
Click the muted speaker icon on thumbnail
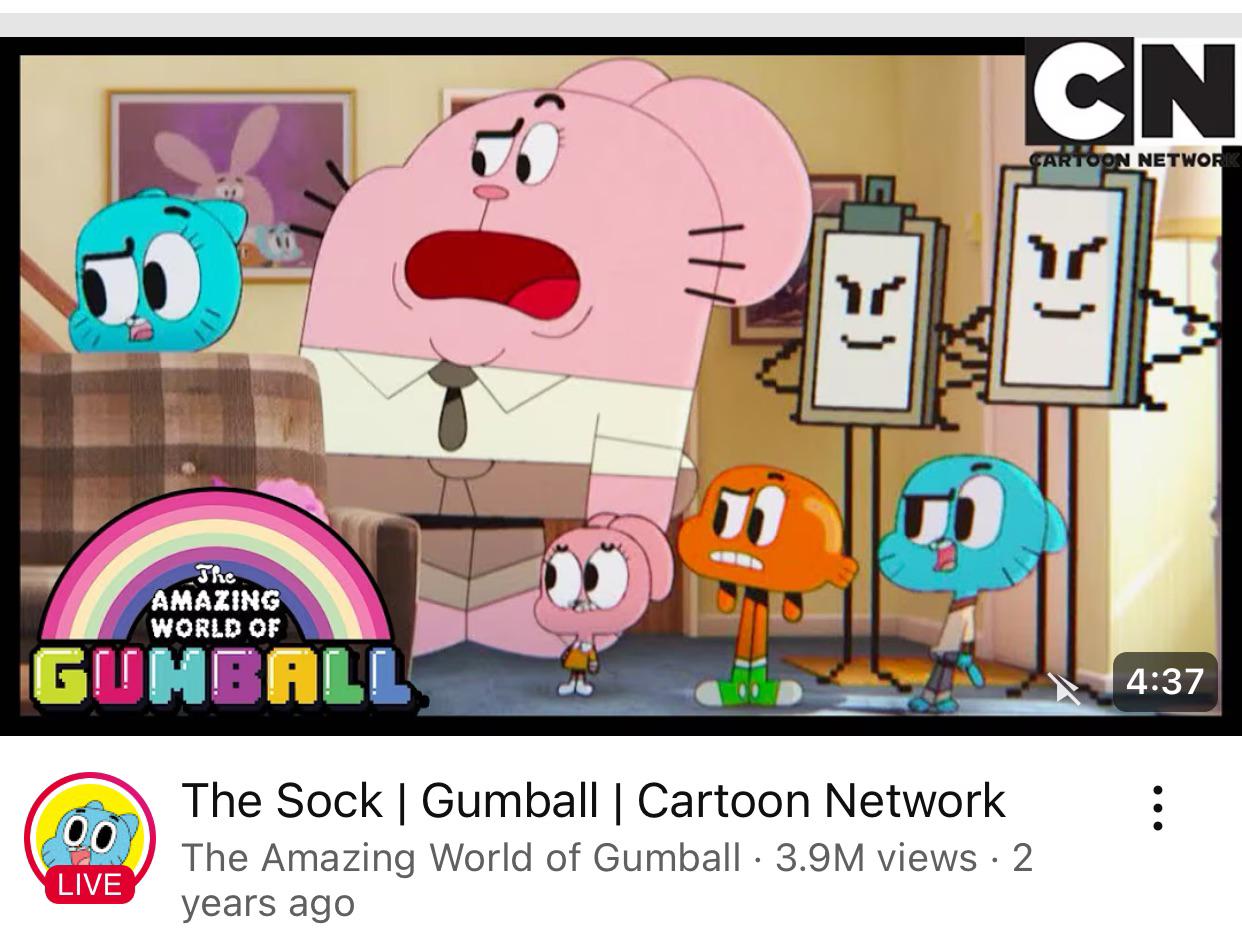(x=1065, y=686)
